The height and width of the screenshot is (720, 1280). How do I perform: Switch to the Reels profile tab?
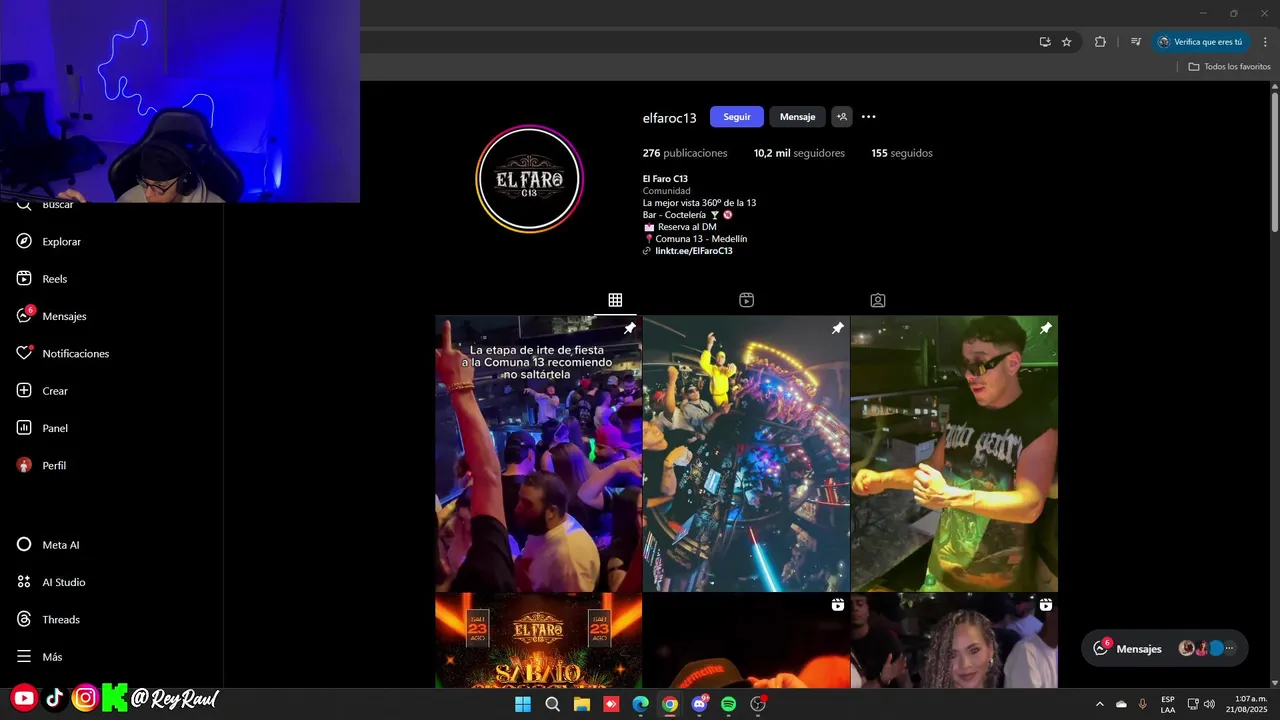point(746,300)
